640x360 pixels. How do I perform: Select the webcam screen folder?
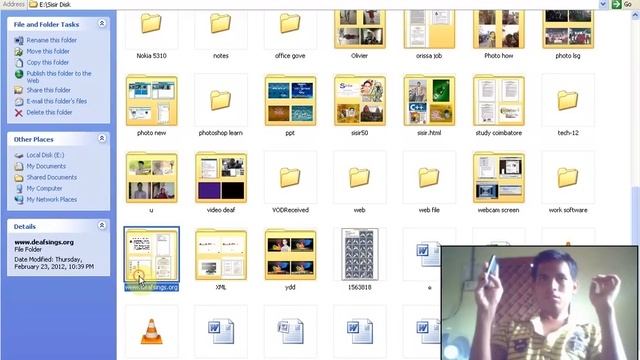click(x=498, y=178)
